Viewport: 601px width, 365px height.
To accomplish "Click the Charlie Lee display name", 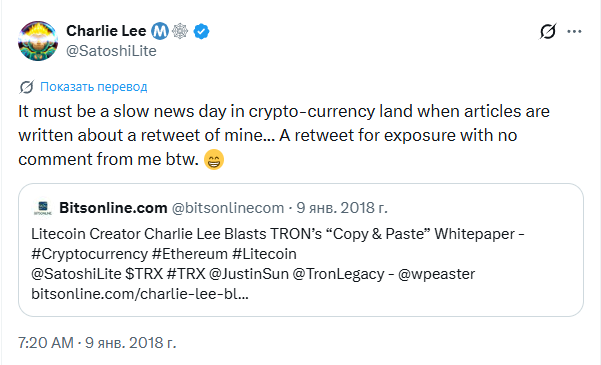I will [x=106, y=31].
